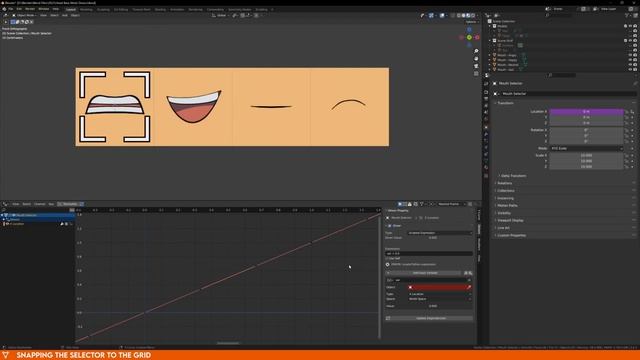
Task: Click the Rotation X value field
Action: pyautogui.click(x=587, y=130)
